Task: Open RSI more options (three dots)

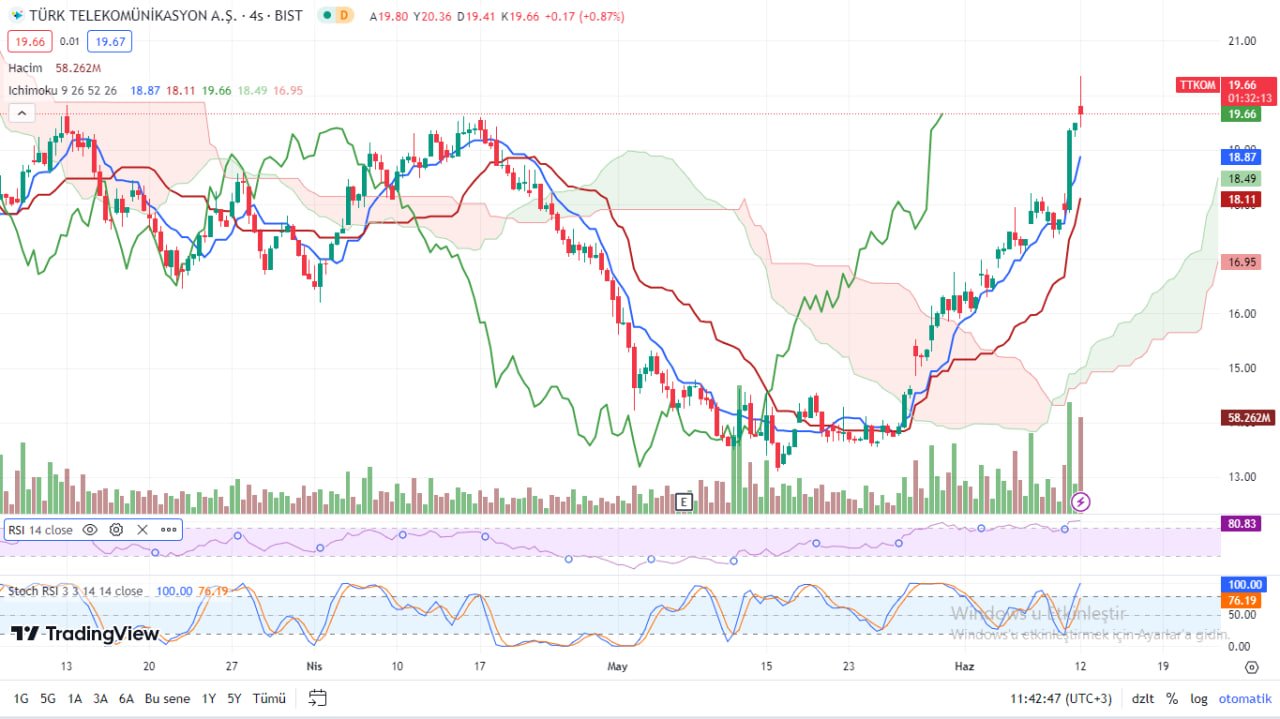Action: [168, 530]
